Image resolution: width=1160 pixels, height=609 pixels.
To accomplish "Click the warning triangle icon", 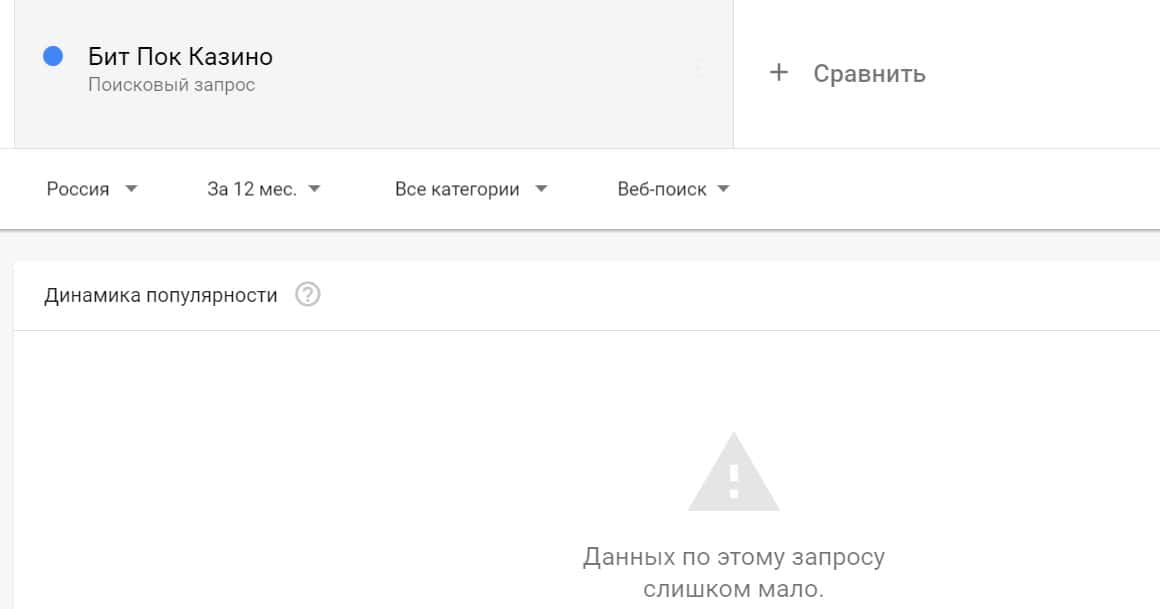I will pos(733,473).
